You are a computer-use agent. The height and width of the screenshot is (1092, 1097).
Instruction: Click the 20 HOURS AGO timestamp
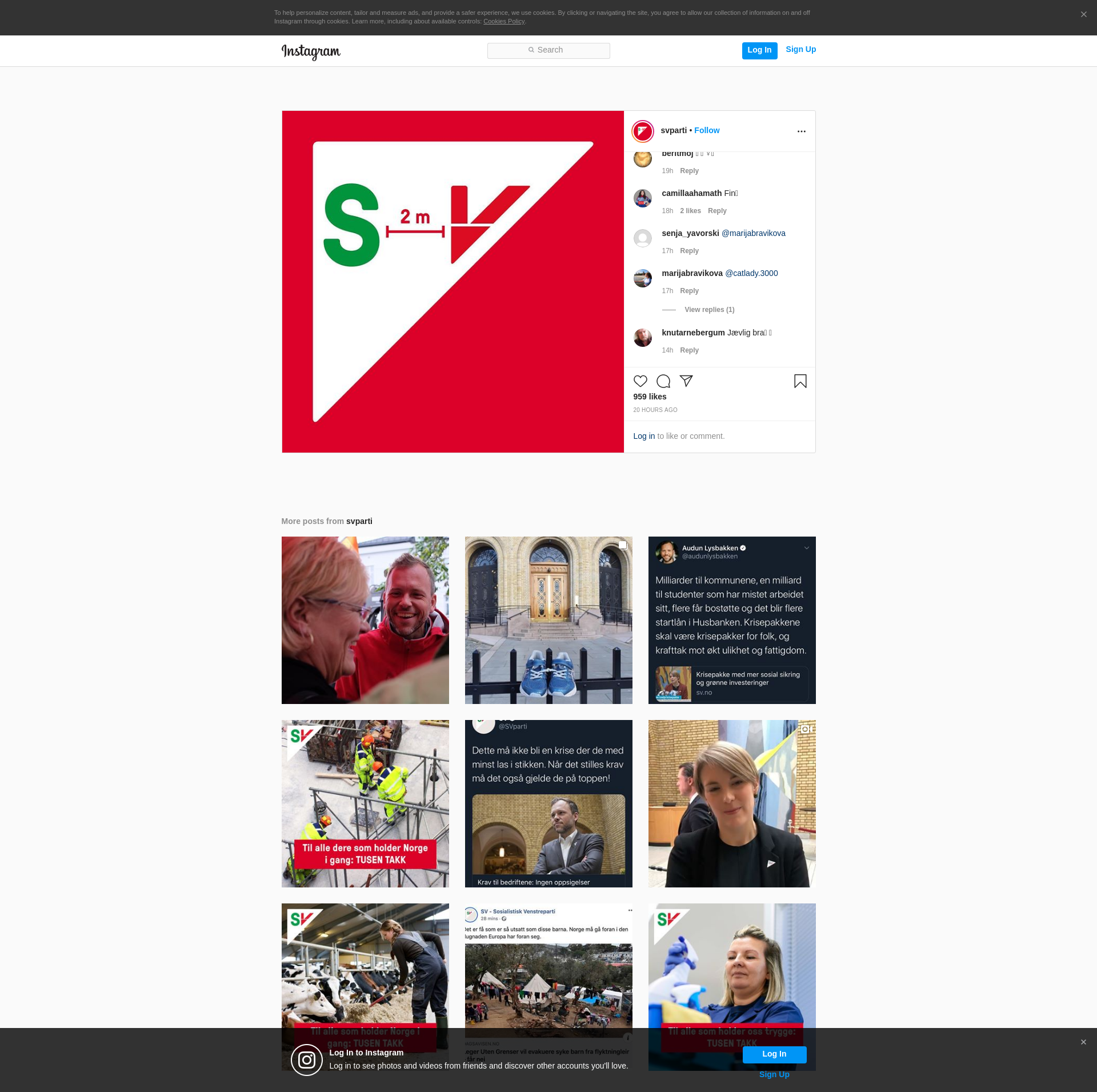[x=655, y=410]
